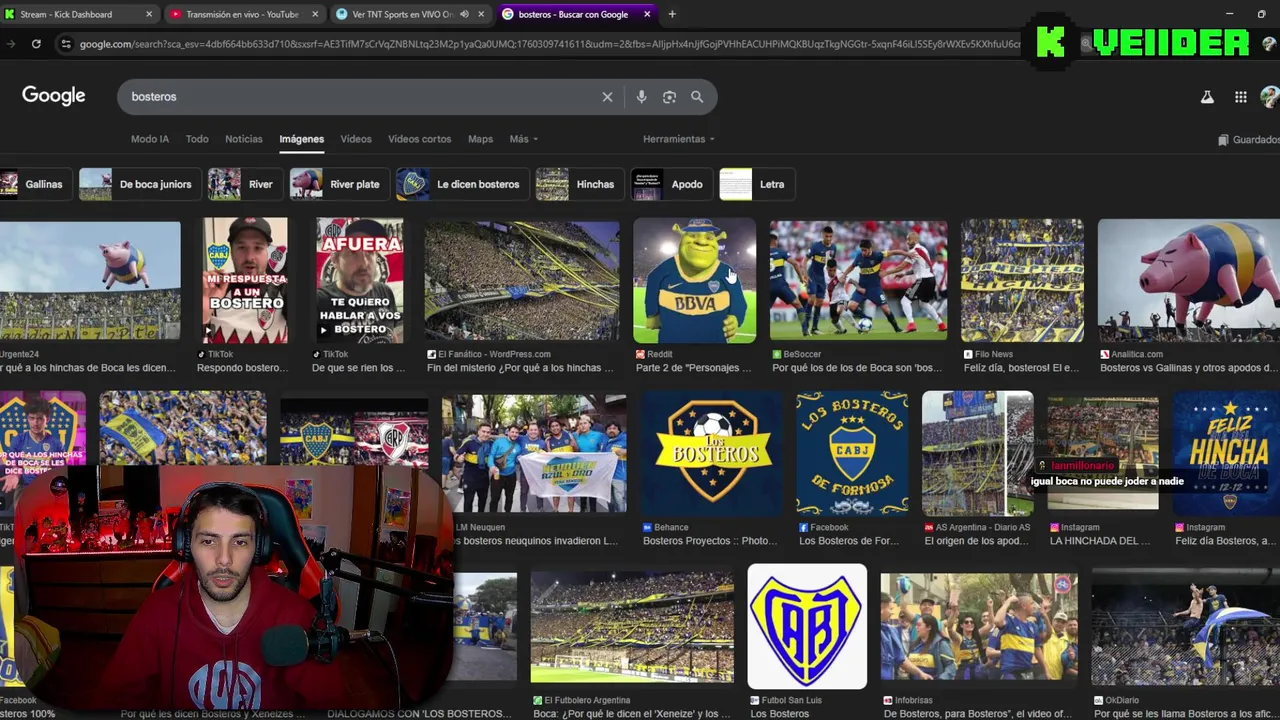Filter by Apodo suggestion chip
Viewport: 1280px width, 720px height.
671,184
